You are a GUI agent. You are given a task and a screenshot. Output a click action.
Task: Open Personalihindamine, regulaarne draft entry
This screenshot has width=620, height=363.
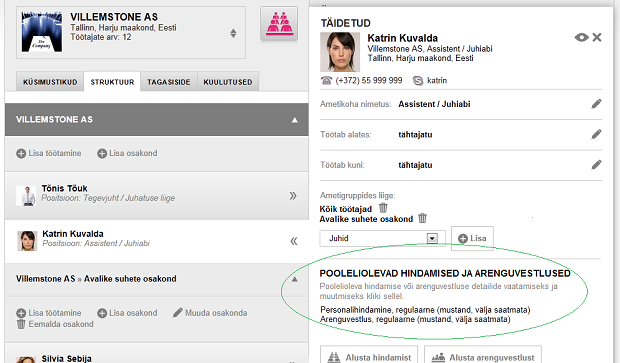click(x=425, y=310)
